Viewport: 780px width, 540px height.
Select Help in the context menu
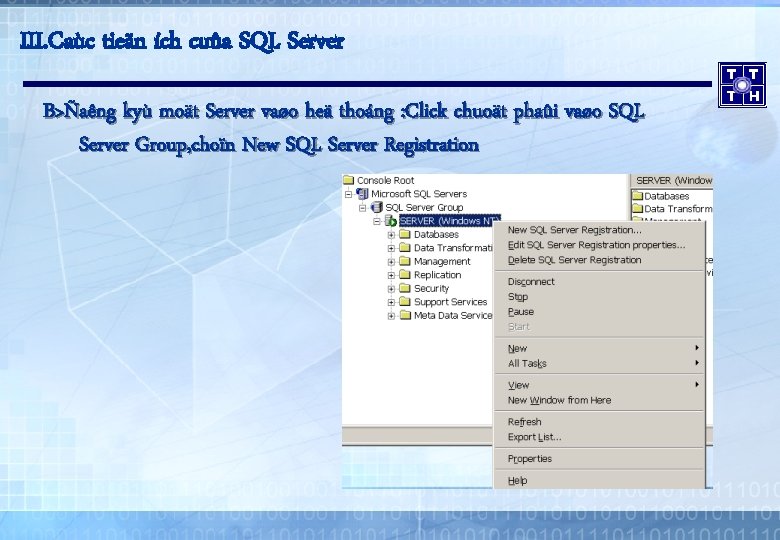coord(599,480)
